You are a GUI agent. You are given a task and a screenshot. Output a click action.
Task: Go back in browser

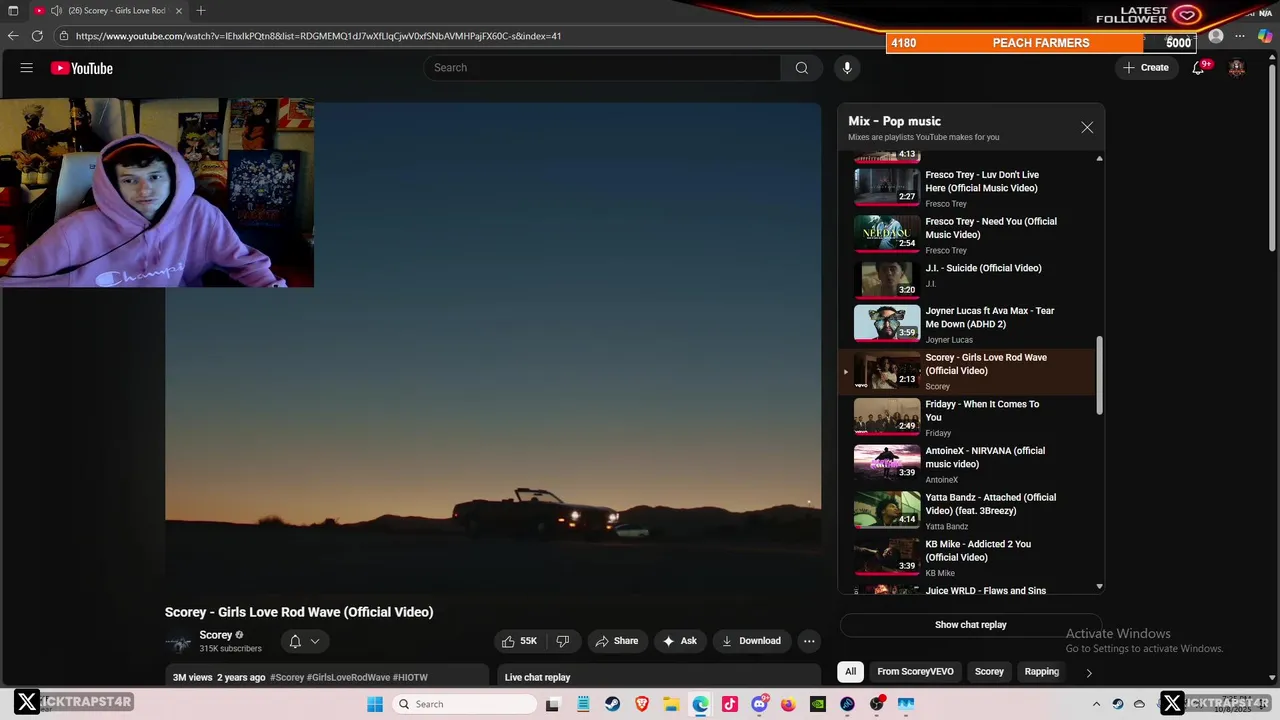[13, 36]
